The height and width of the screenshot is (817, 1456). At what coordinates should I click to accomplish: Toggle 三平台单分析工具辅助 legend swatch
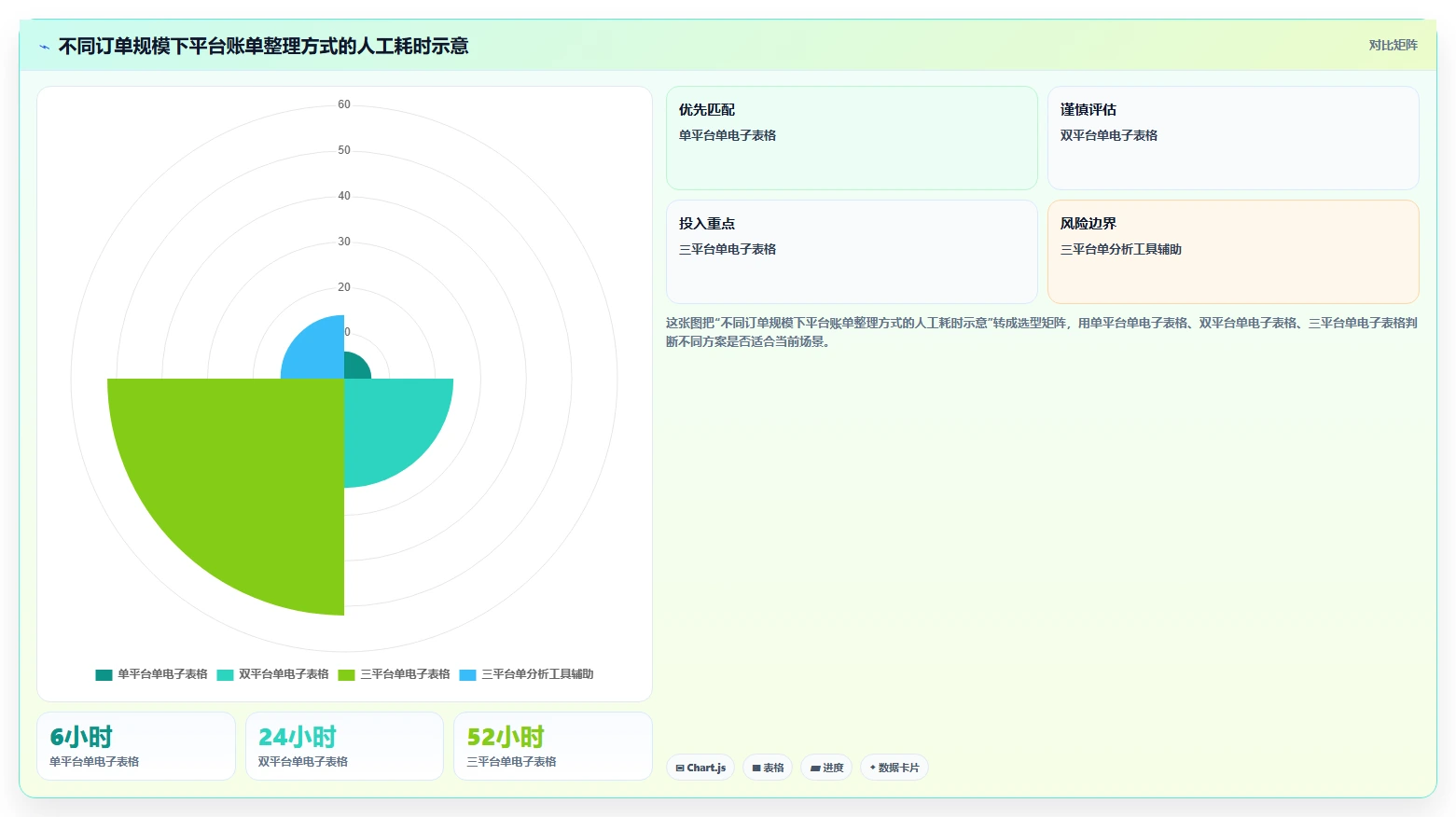coord(467,674)
